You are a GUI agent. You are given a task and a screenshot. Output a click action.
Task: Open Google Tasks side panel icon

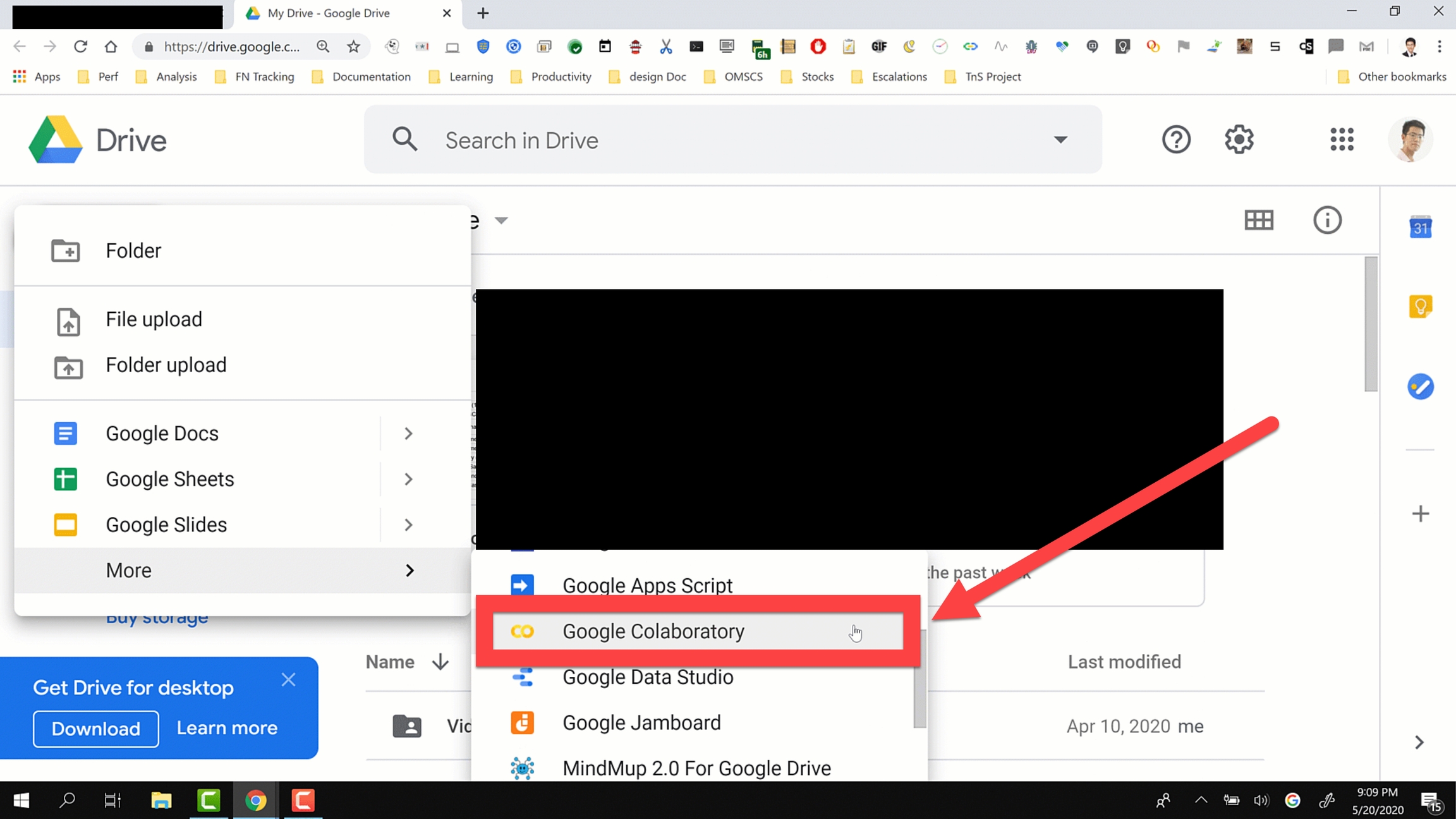click(x=1420, y=387)
